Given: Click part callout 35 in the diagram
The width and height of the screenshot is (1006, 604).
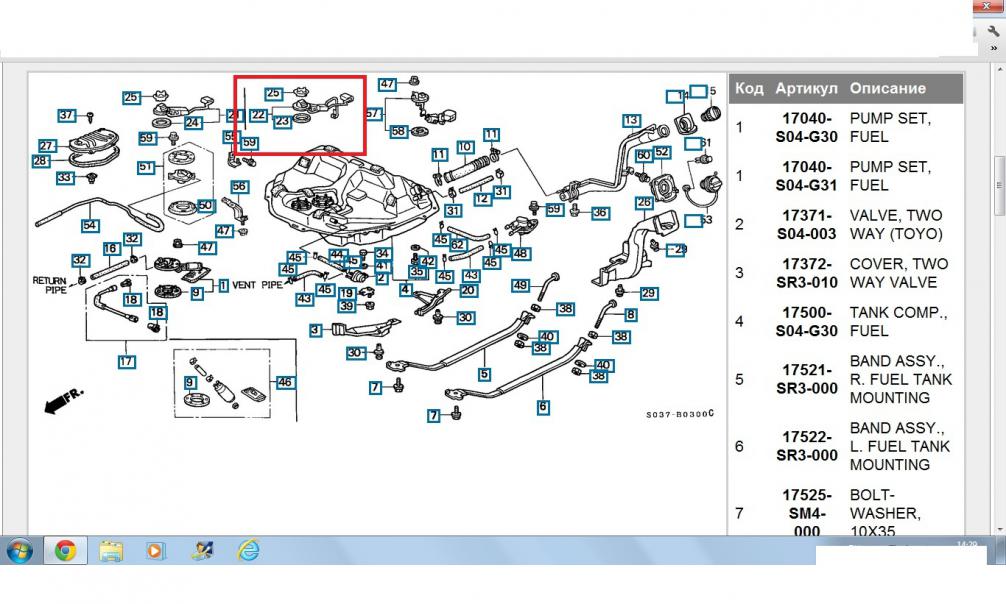Looking at the screenshot, I should tap(418, 272).
